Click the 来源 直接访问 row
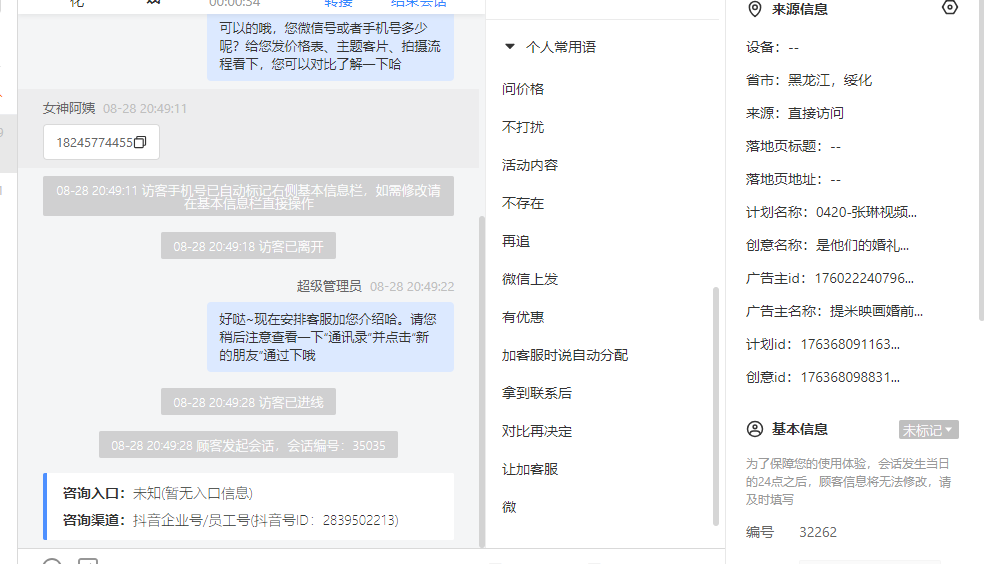The width and height of the screenshot is (984, 564). tap(794, 114)
